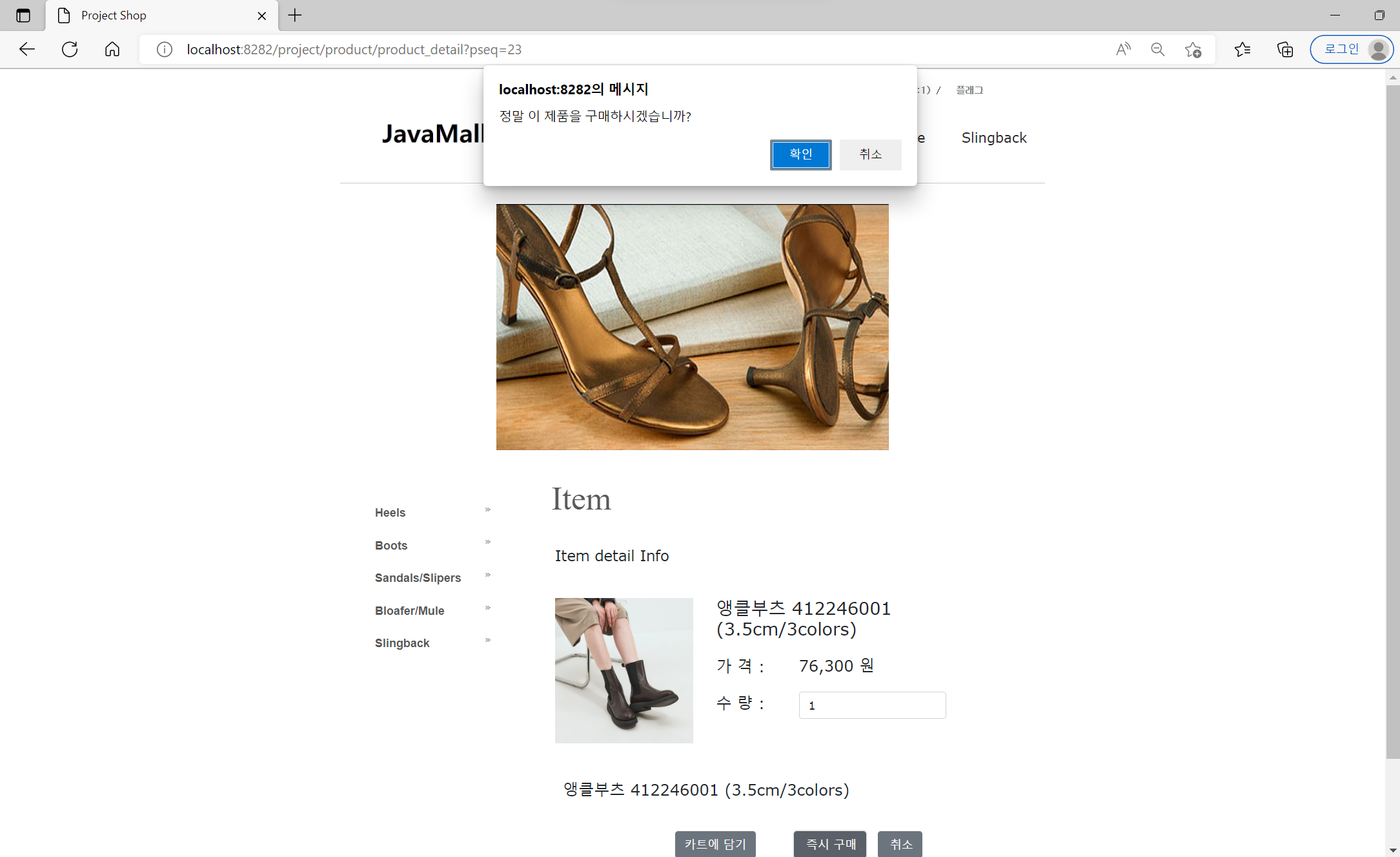Screen dimensions: 1400x857
Task: Minimize the browser window
Action: tap(1335, 15)
